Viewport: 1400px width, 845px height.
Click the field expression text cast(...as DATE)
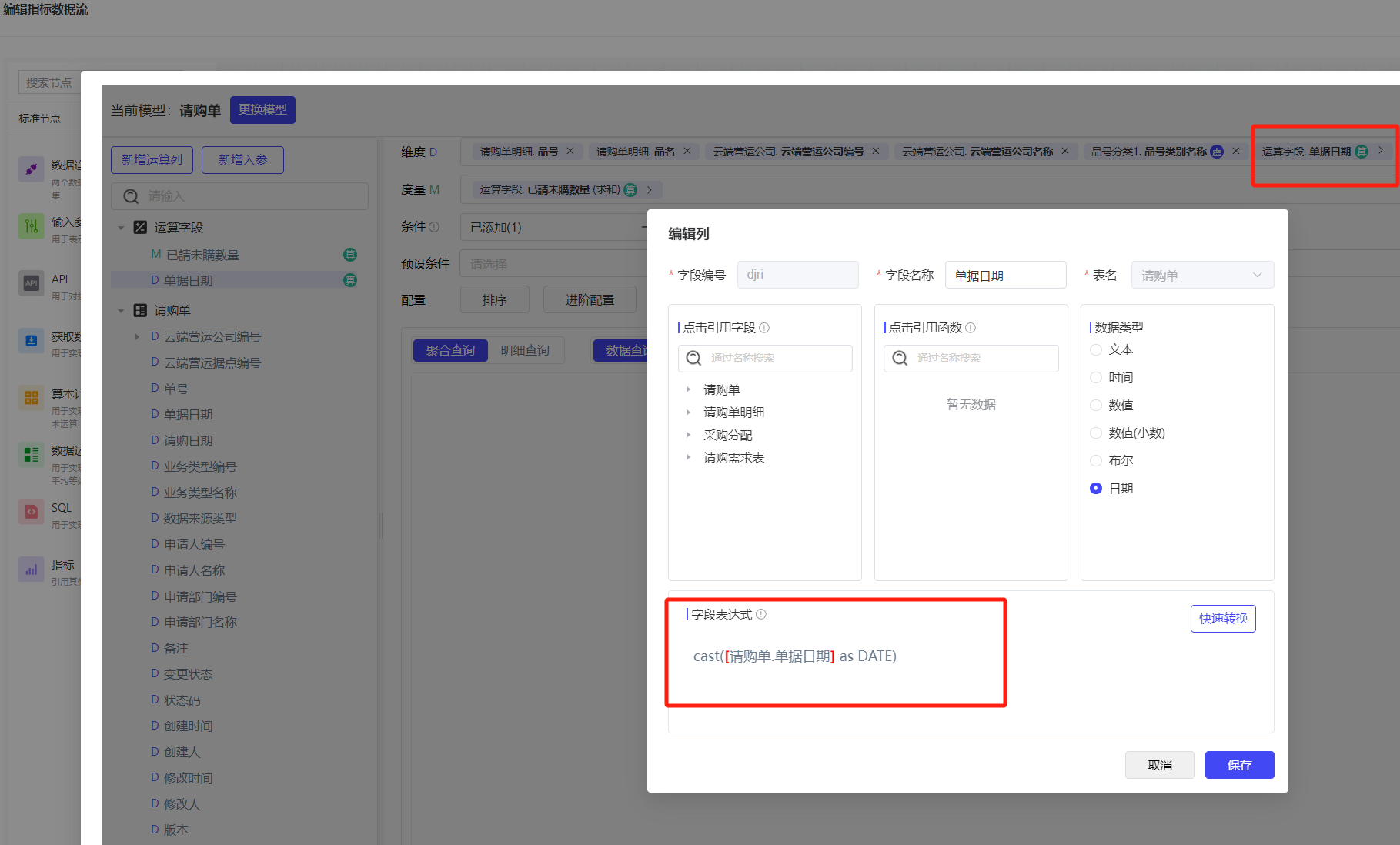pos(794,656)
